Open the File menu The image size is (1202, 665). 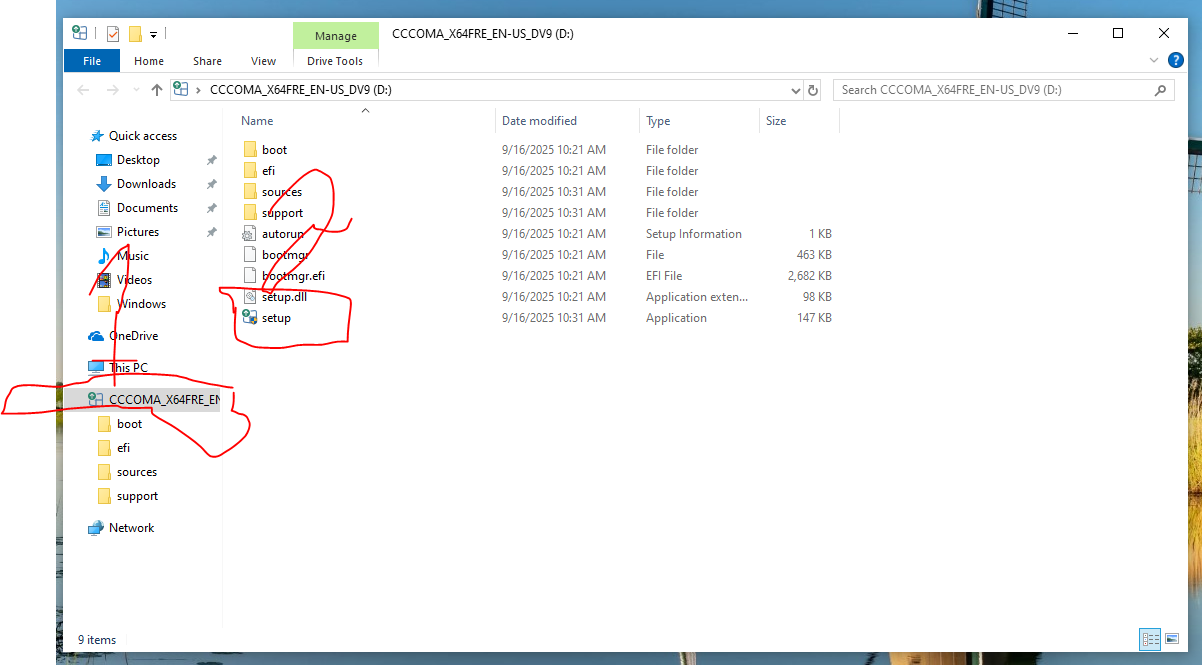92,61
